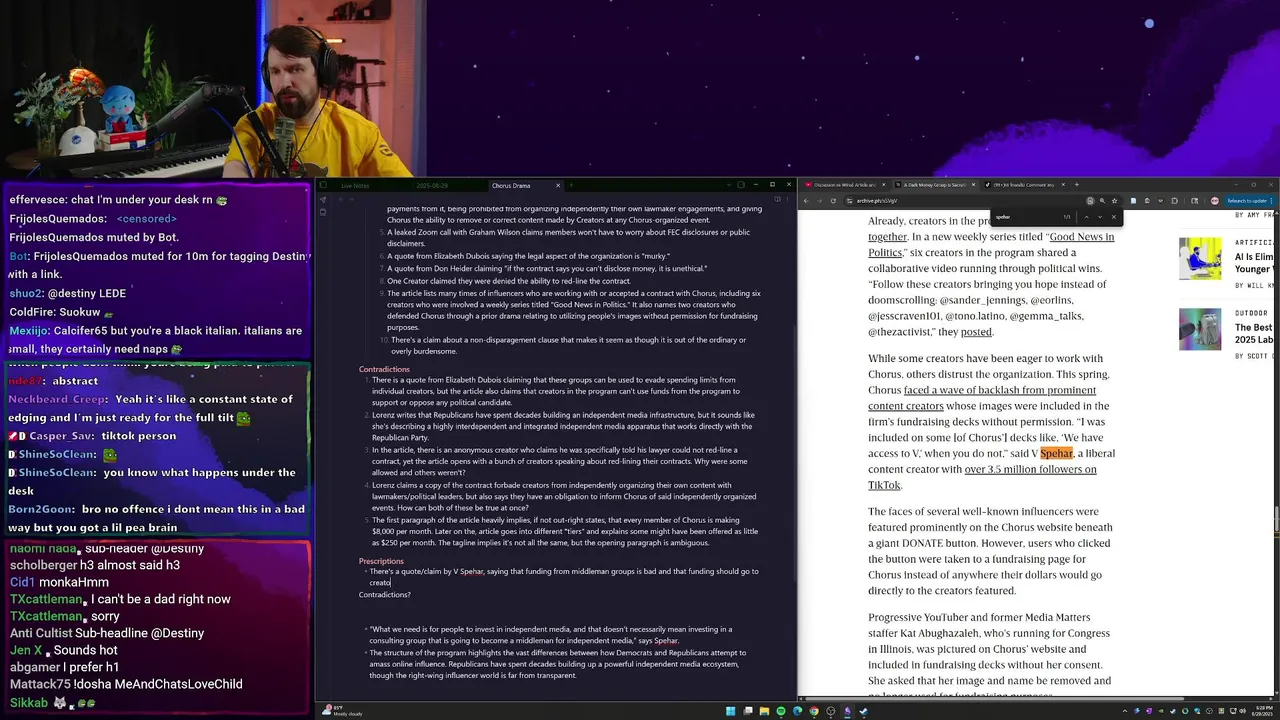This screenshot has width=1280, height=720.
Task: Switch to the Live Notes tab in Obsidian
Action: pos(355,185)
